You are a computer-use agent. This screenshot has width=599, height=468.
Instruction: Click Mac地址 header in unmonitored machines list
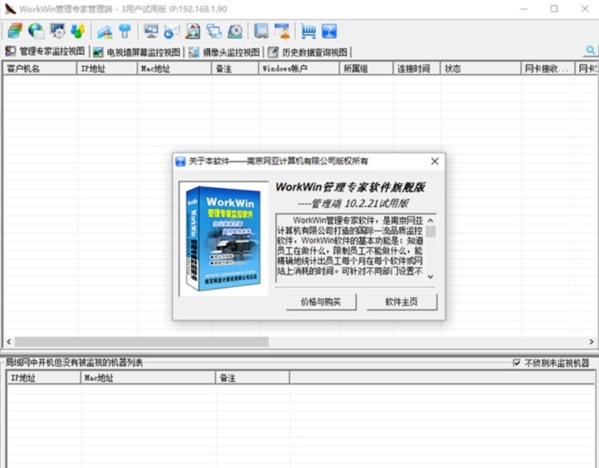(148, 378)
